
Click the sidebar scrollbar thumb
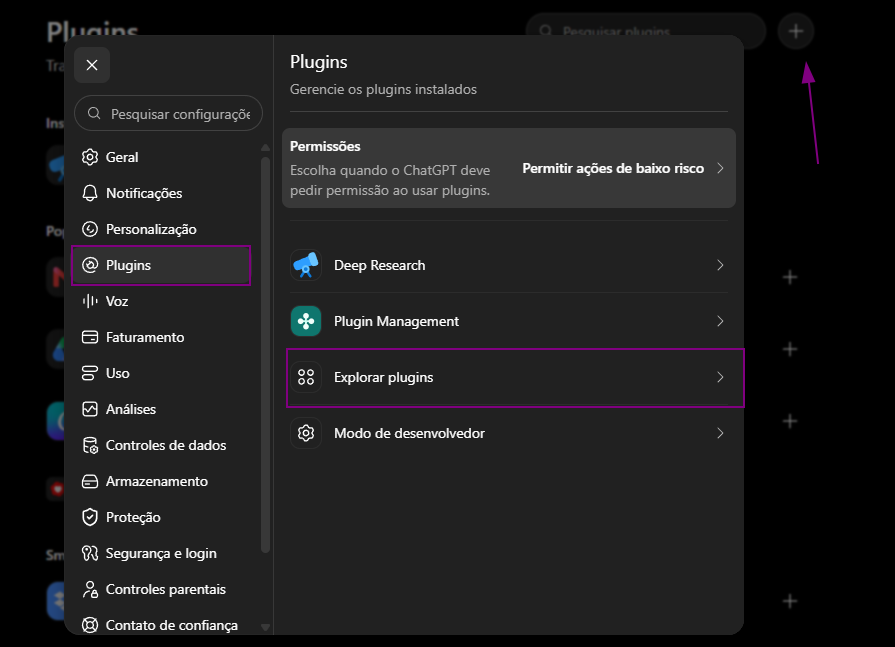(265, 355)
